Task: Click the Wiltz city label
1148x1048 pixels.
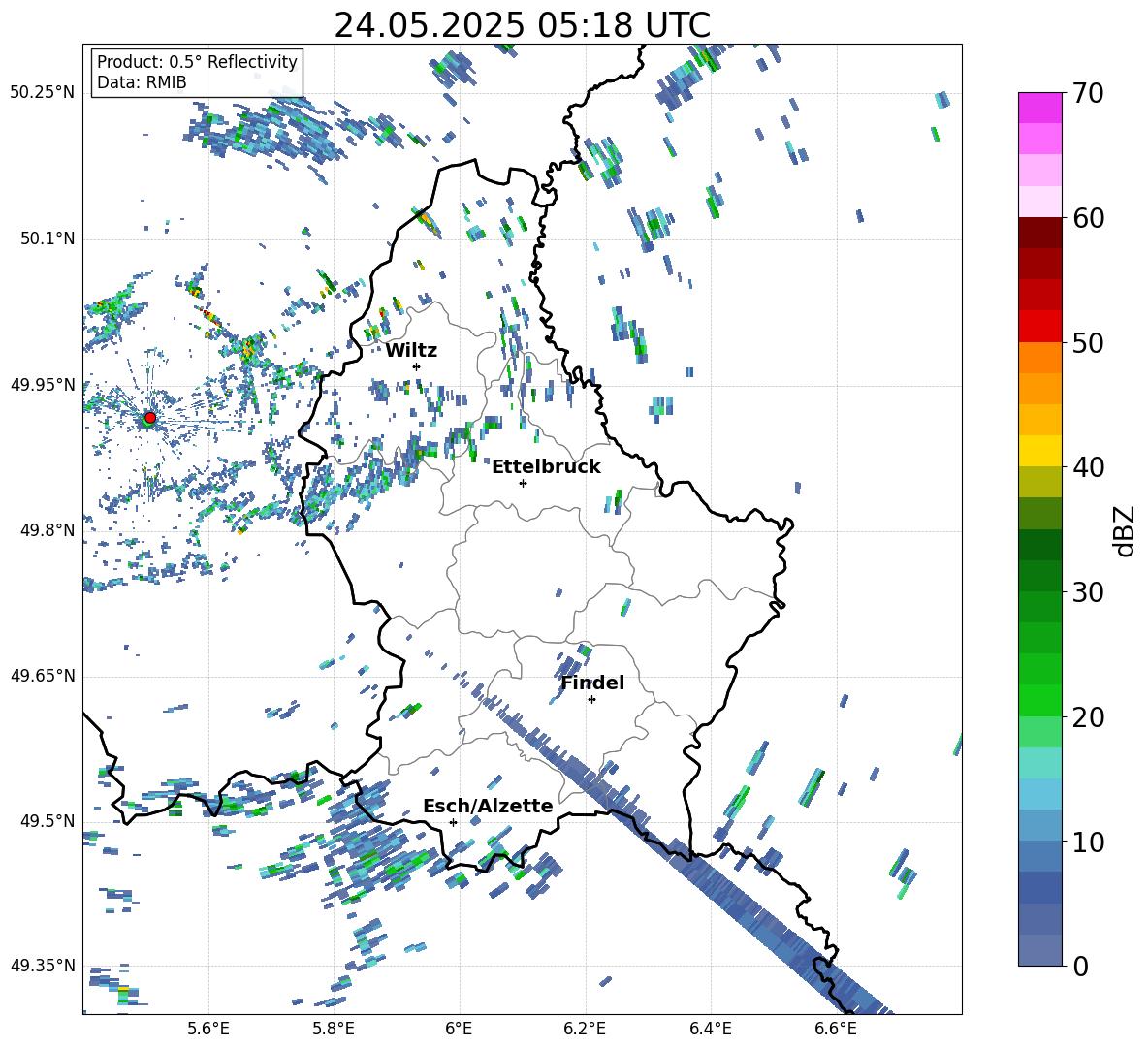Action: click(x=411, y=351)
